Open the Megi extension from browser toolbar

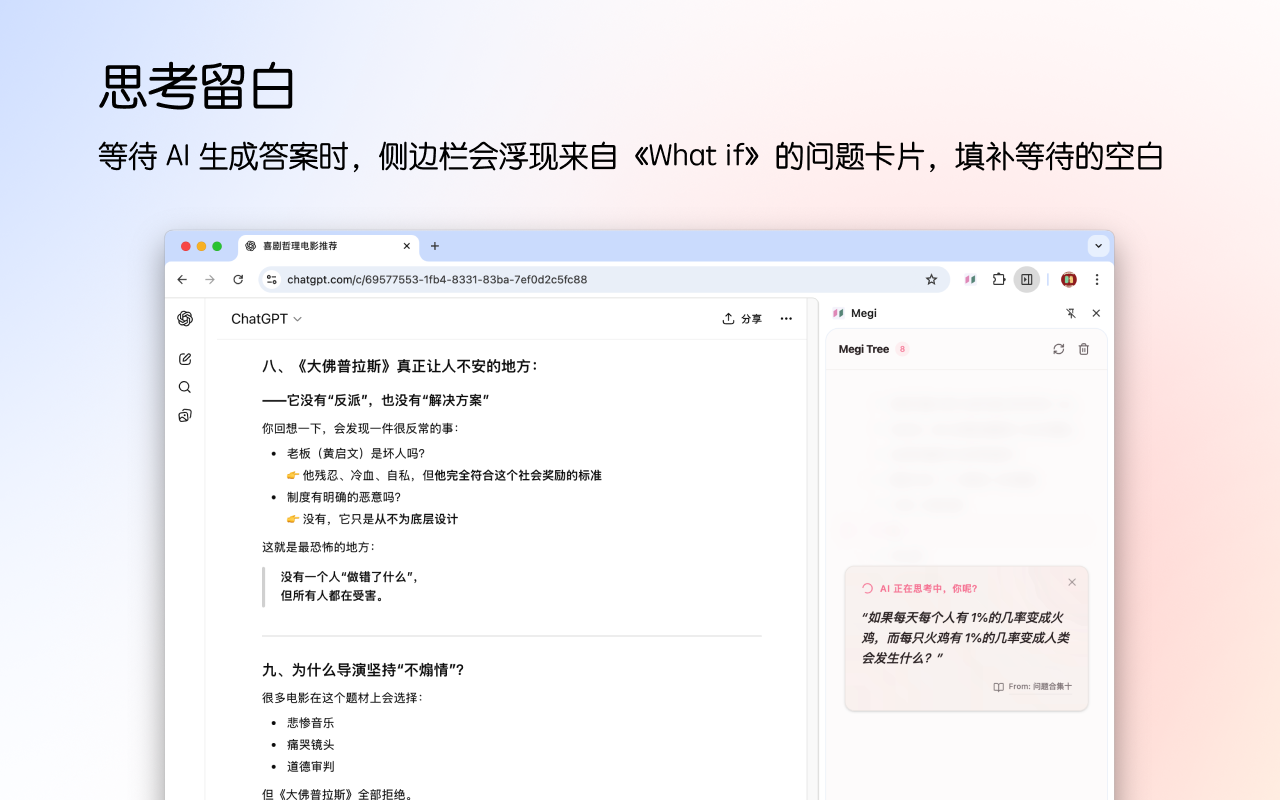[970, 280]
